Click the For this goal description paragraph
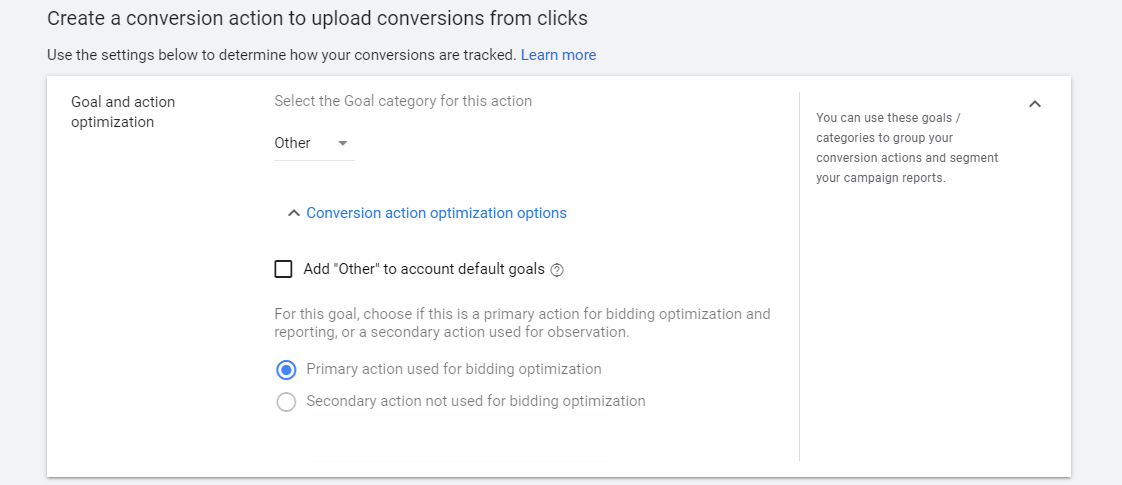This screenshot has width=1122, height=485. (522, 322)
